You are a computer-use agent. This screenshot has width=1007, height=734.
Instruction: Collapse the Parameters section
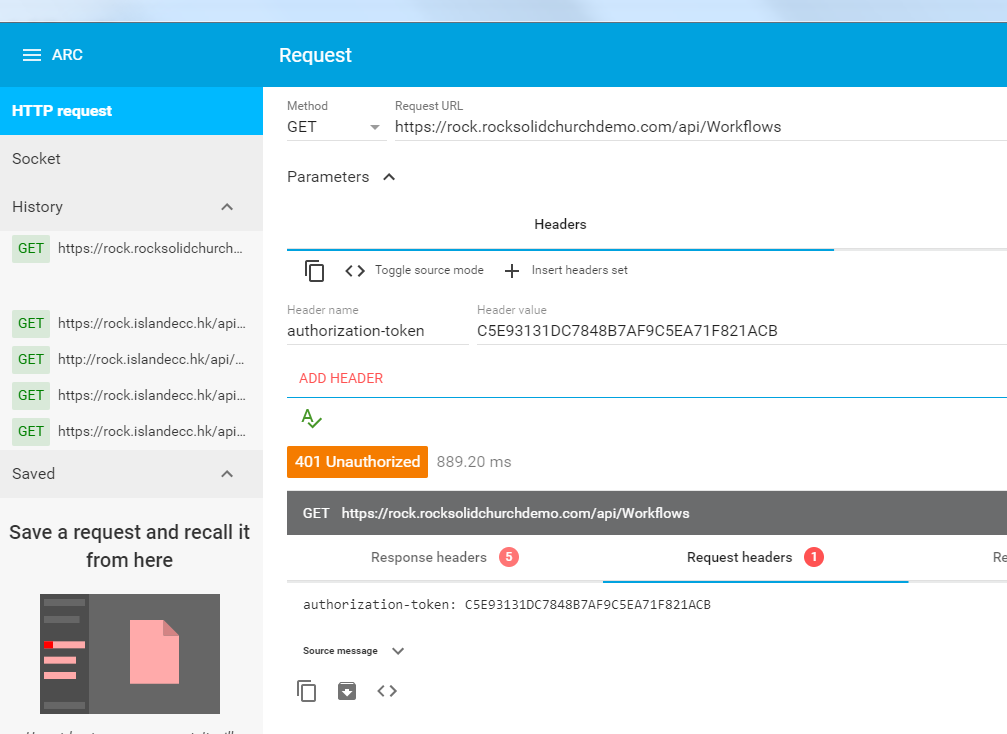389,177
